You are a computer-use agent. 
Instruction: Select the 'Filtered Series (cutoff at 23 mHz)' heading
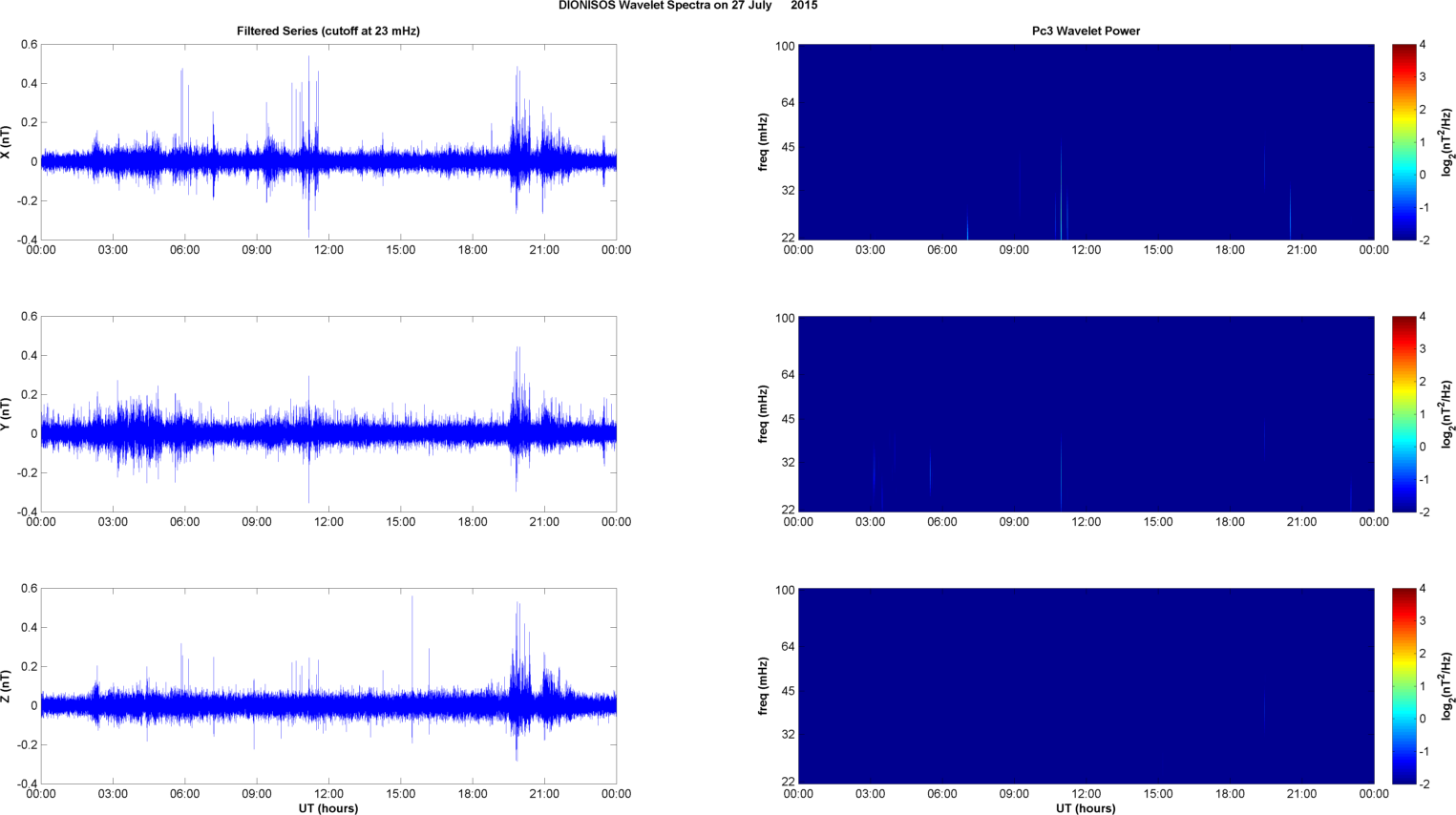[328, 31]
